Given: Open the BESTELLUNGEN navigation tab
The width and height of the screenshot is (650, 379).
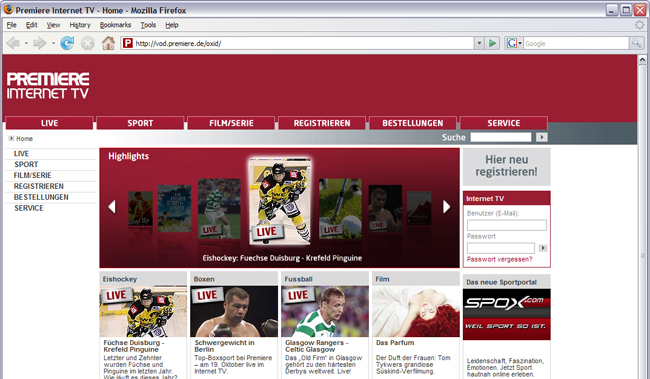Looking at the screenshot, I should (x=412, y=123).
